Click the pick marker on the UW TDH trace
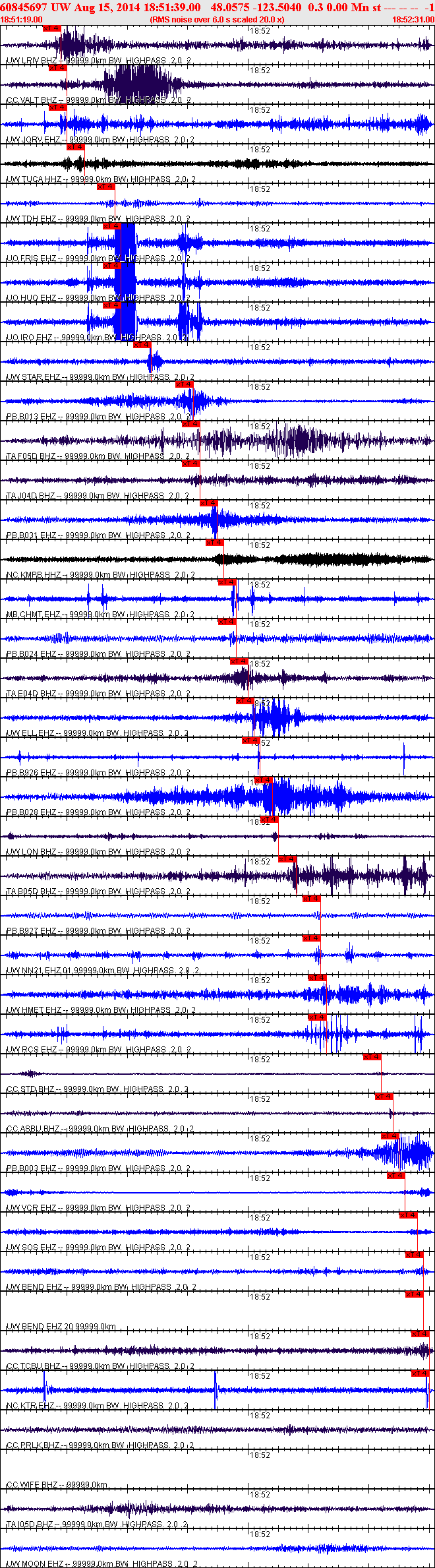This screenshot has height=1568, width=435. tap(106, 187)
